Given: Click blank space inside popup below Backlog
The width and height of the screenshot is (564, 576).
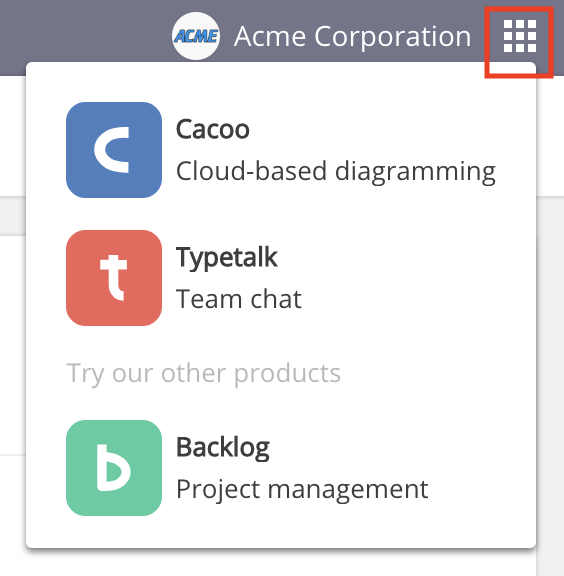Looking at the screenshot, I should click(281, 532).
